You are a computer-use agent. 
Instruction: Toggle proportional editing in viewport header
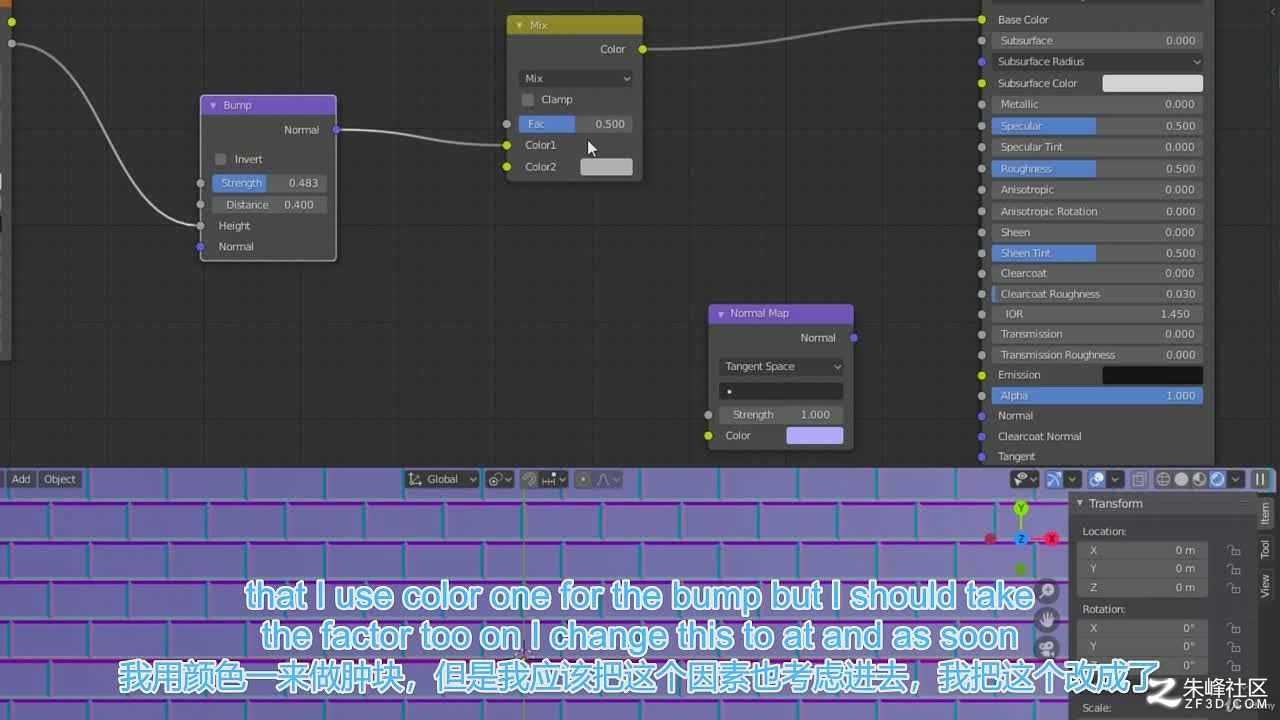point(583,479)
